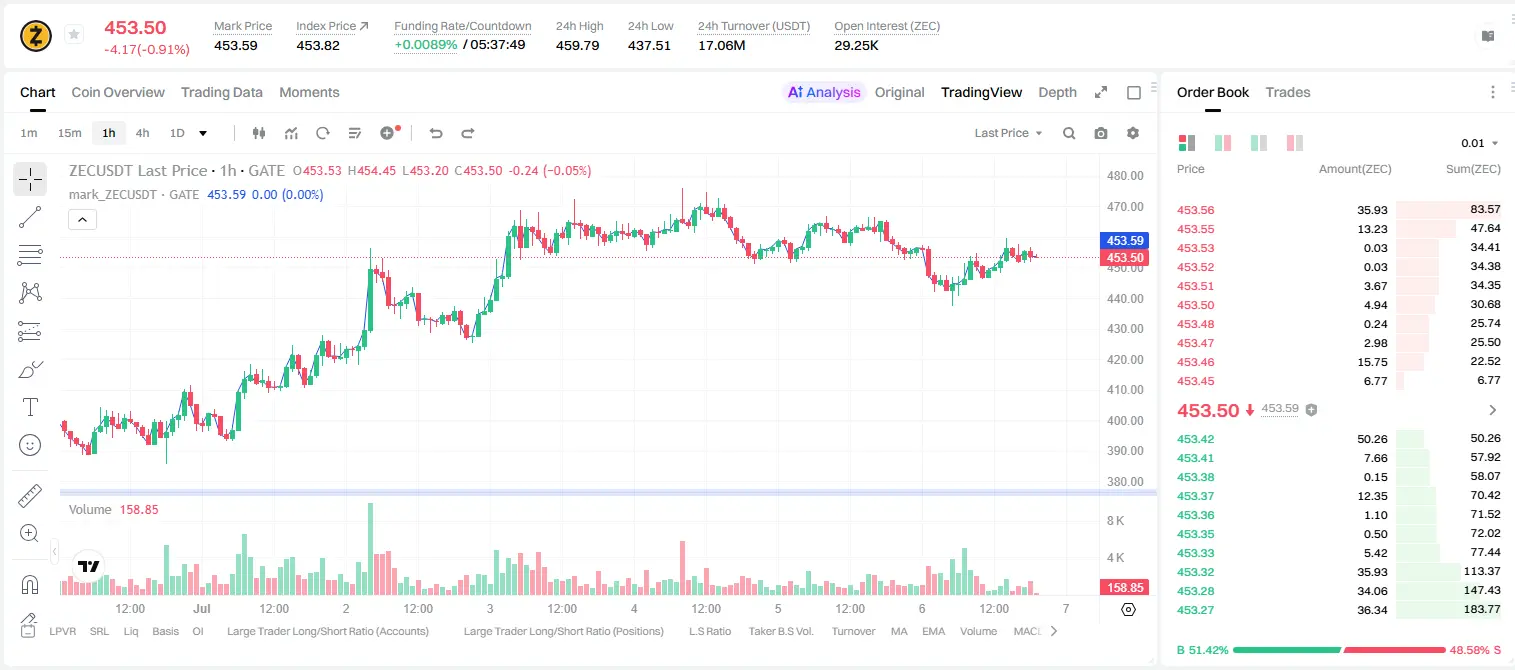1515x670 pixels.
Task: Open chart settings gear icon
Action: pos(1133,133)
